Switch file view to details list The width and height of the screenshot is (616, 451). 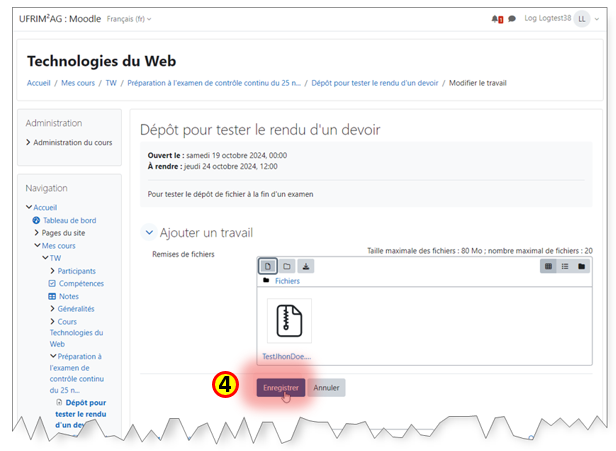pyautogui.click(x=565, y=266)
